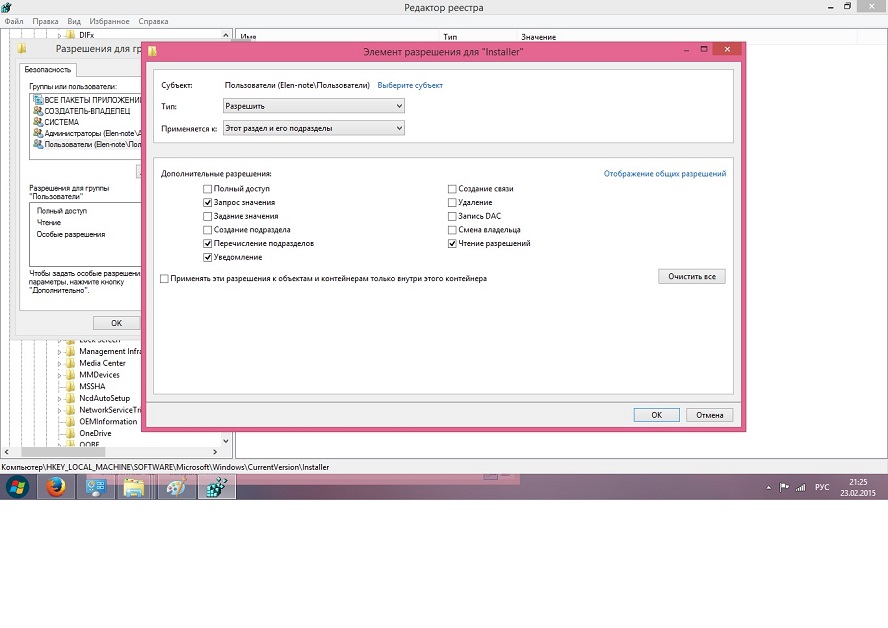Select Пользователи group icon

click(38, 144)
